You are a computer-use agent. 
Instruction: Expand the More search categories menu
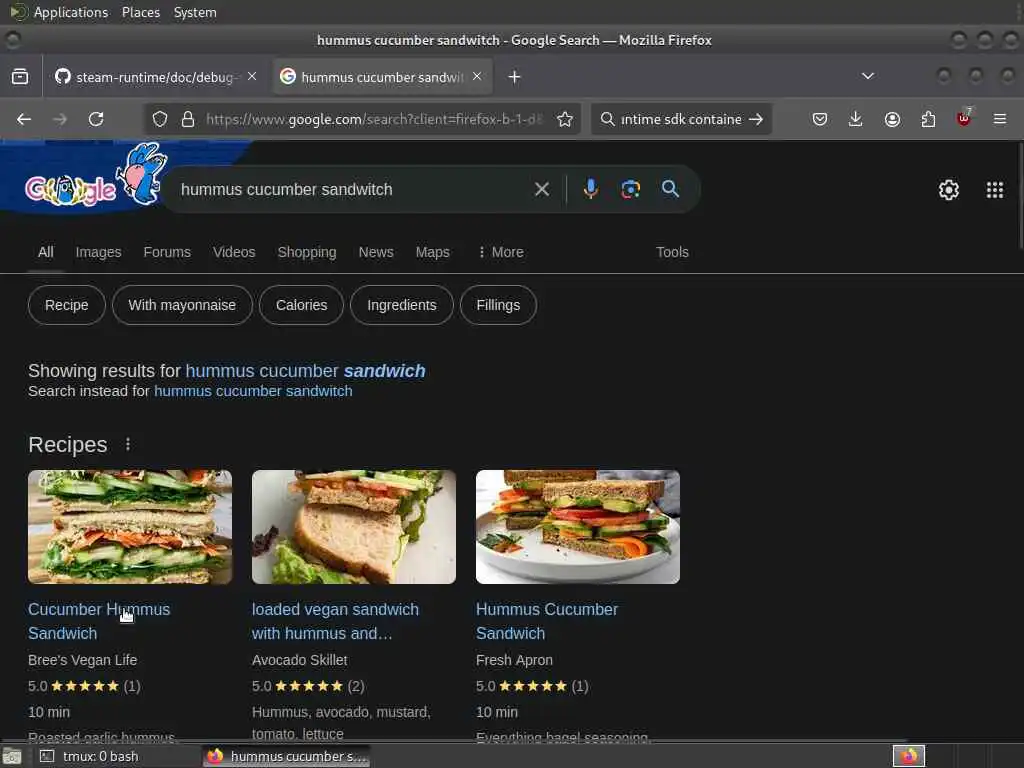click(x=501, y=252)
